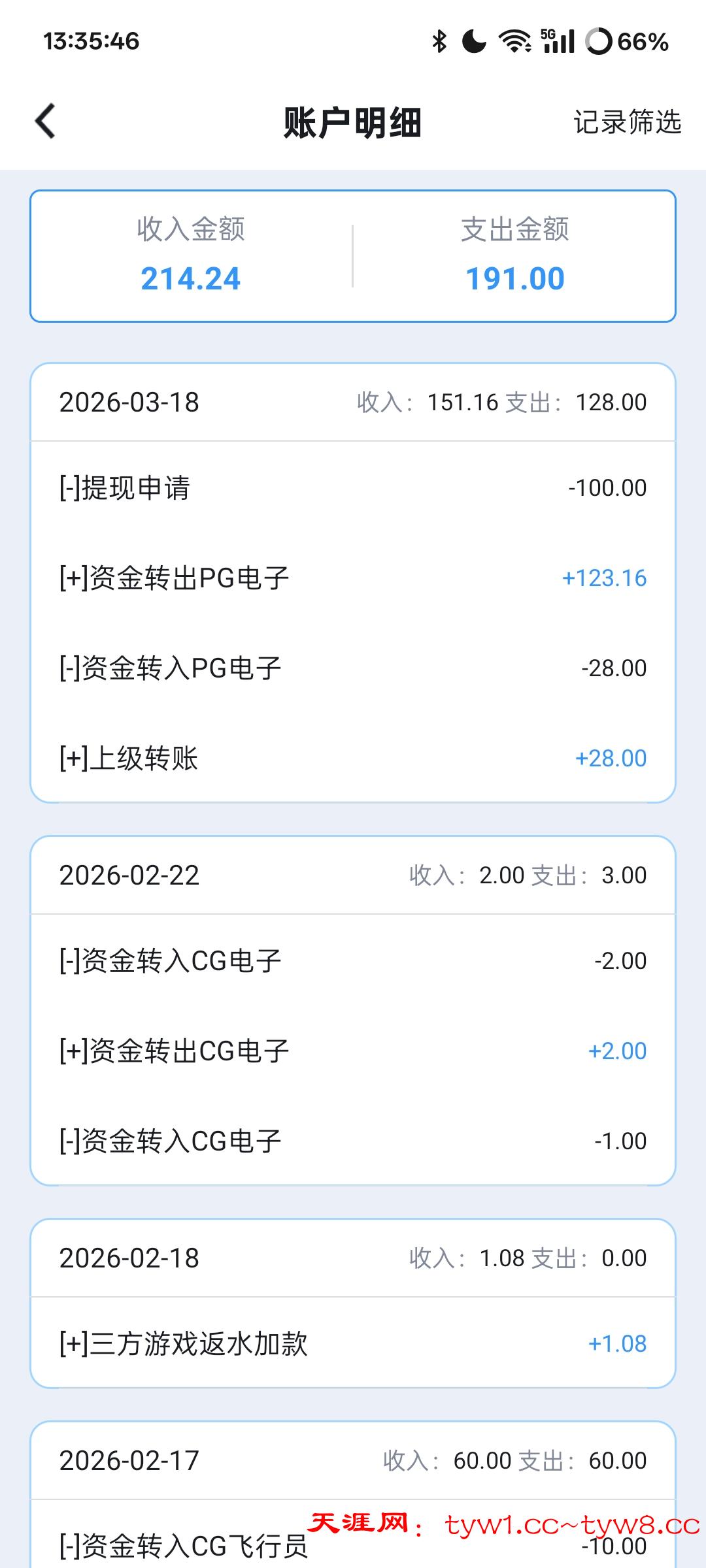The height and width of the screenshot is (1568, 706).
Task: Open the 2026-03-18 date header
Action: (x=353, y=402)
